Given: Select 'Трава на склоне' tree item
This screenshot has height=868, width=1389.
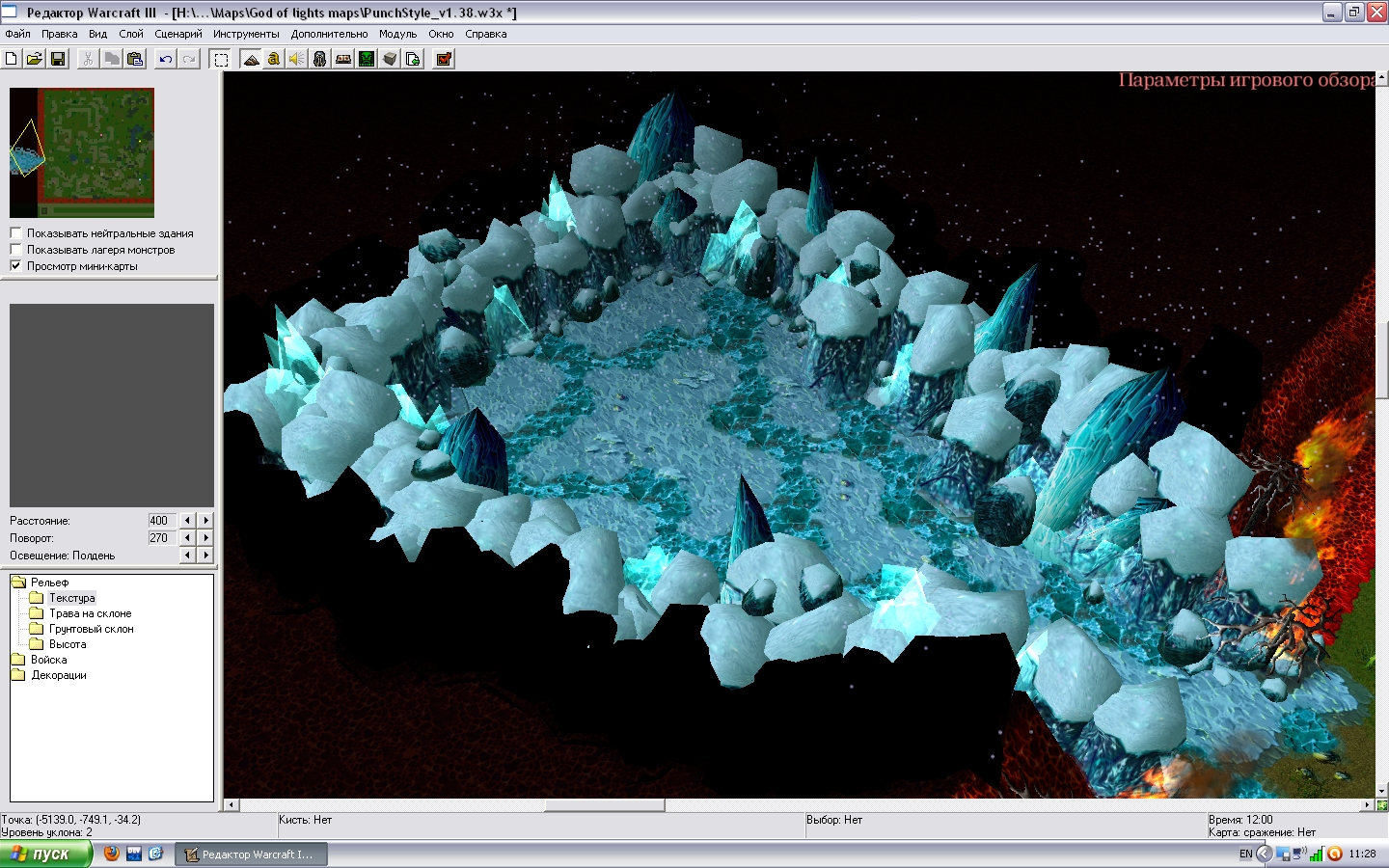Looking at the screenshot, I should pos(90,613).
